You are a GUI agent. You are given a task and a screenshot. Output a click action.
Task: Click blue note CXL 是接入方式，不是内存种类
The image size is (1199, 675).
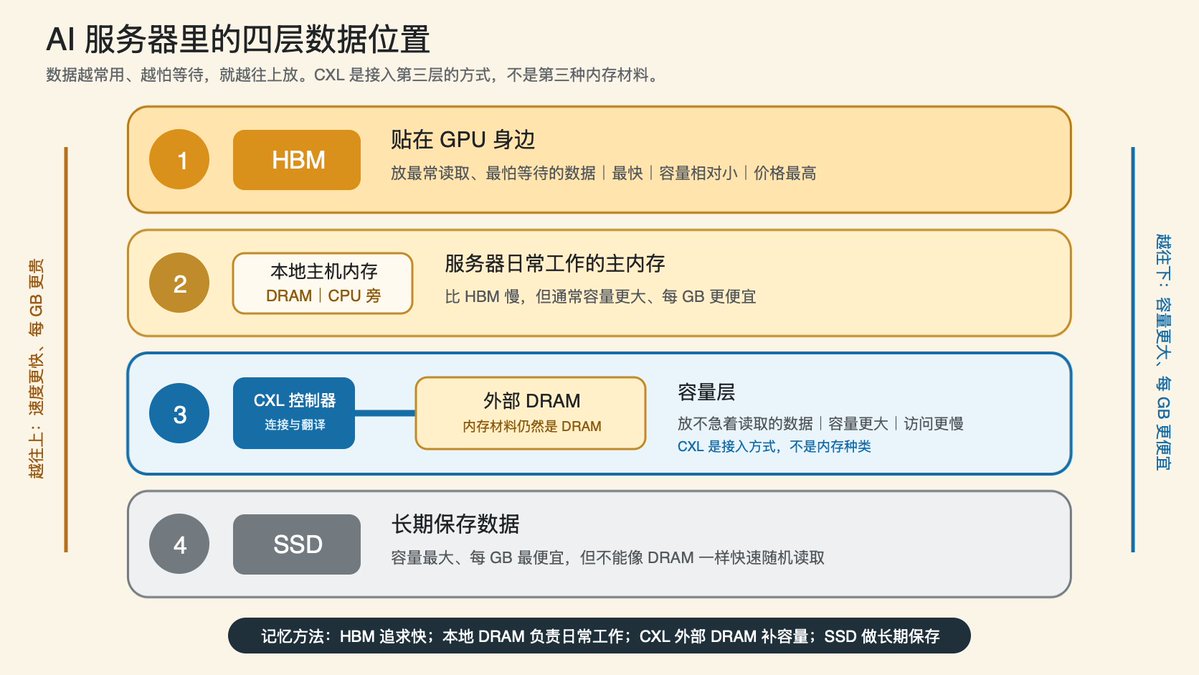point(774,446)
